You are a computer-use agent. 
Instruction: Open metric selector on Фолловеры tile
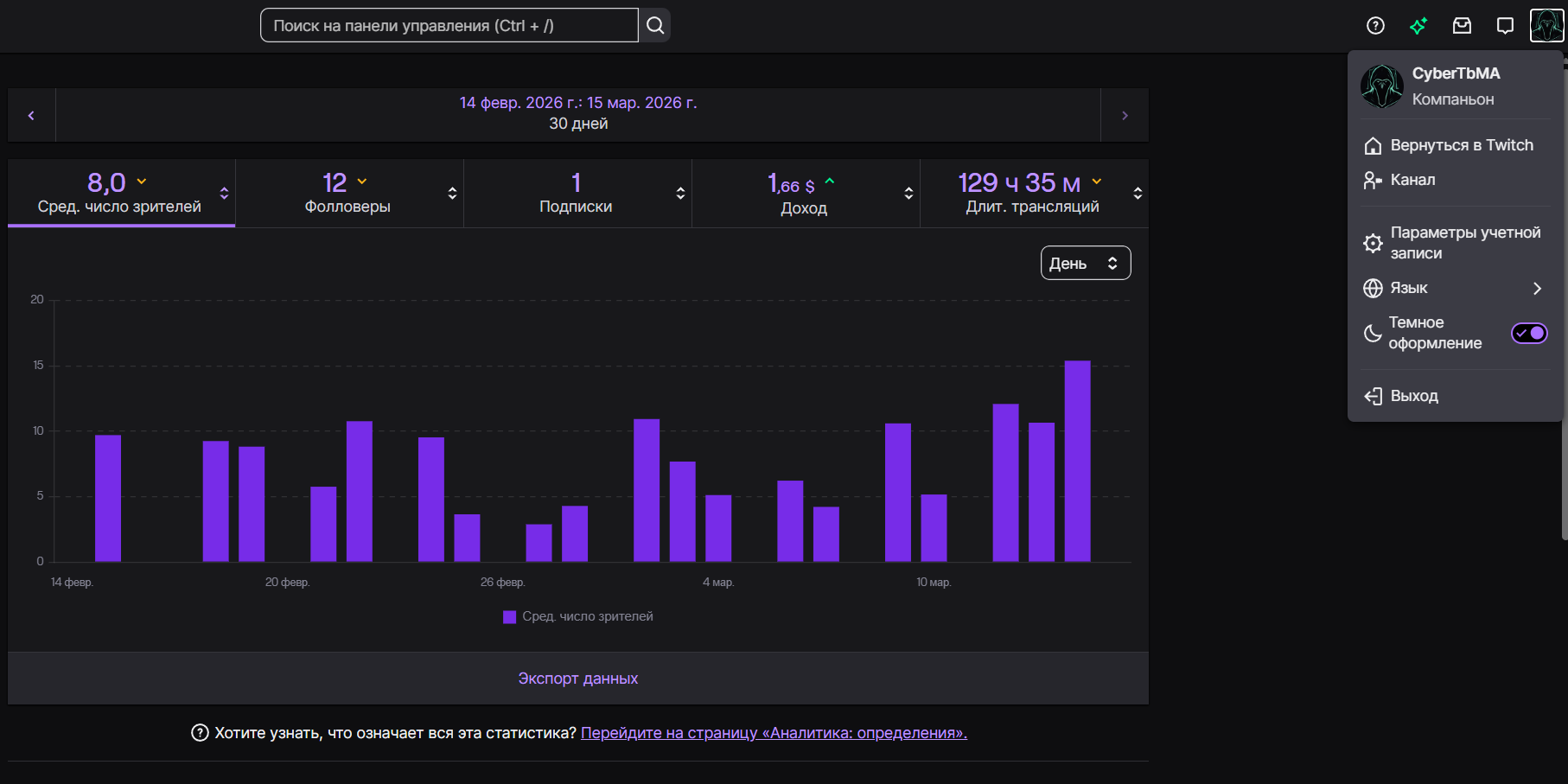452,194
